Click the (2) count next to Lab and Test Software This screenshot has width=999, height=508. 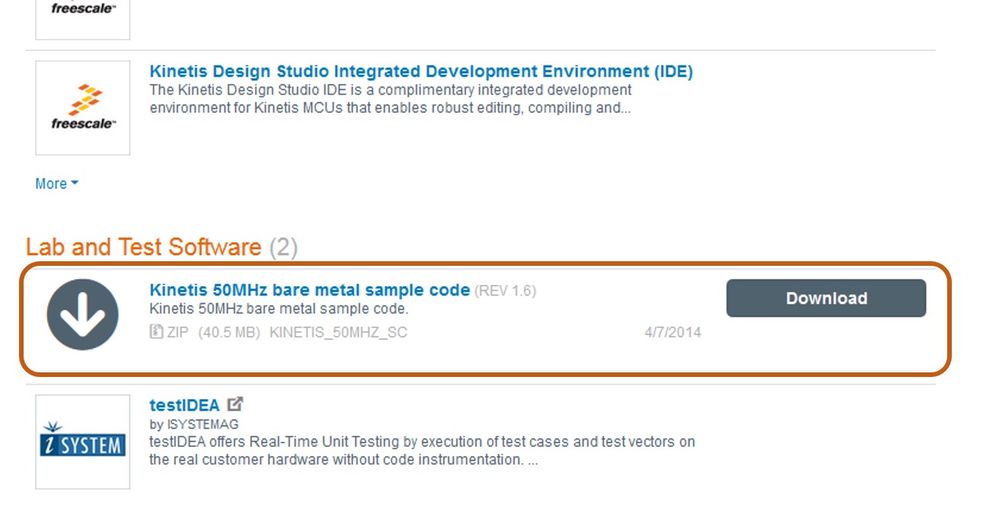(283, 247)
